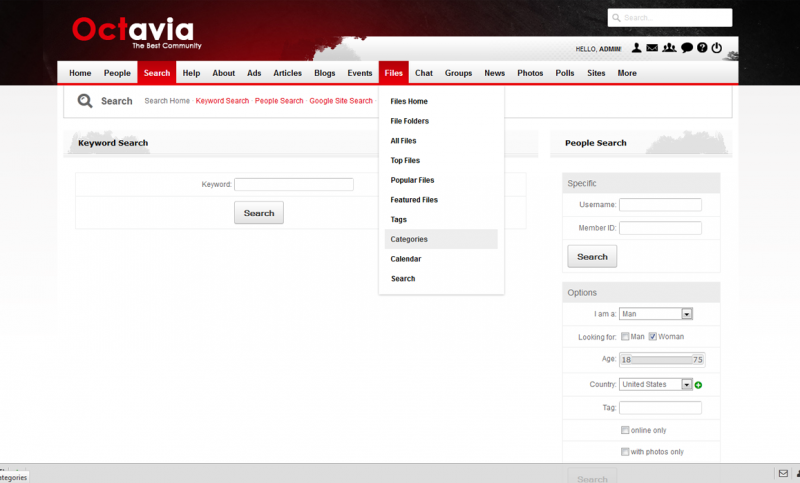Click the Google Site Search link
The image size is (800, 483).
[x=341, y=101]
